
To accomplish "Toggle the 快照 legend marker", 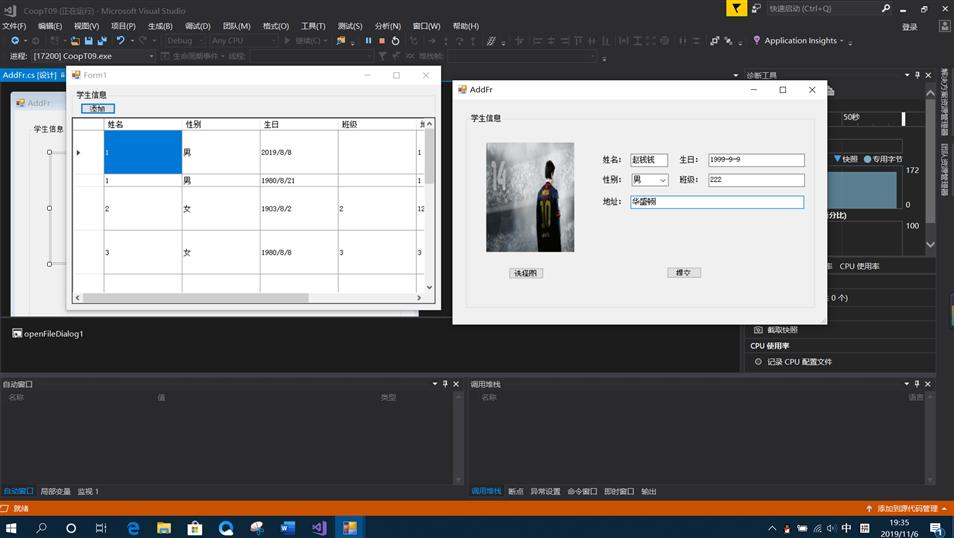I will 837,159.
